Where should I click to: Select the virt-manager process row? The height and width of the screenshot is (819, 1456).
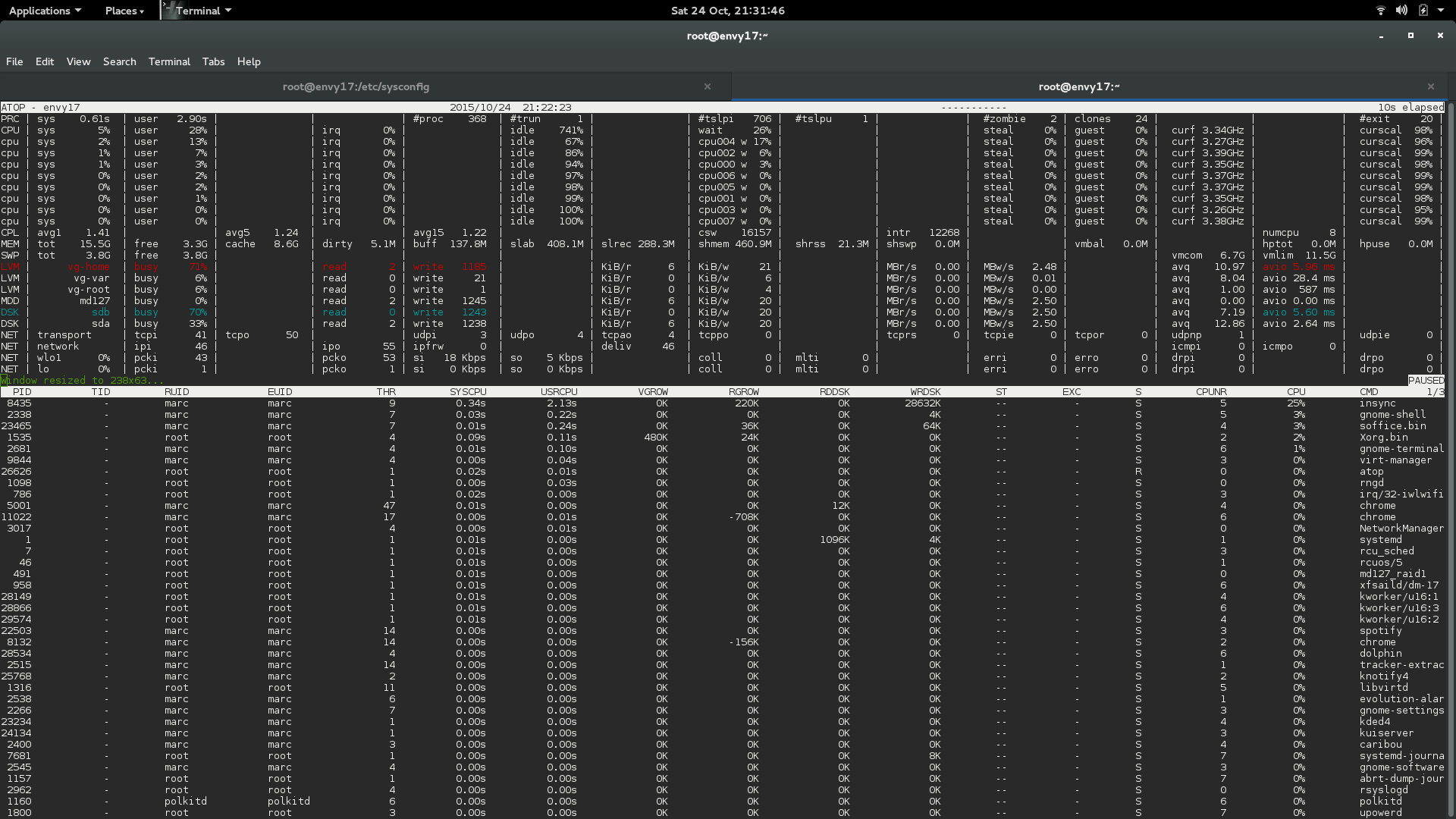[x=723, y=460]
